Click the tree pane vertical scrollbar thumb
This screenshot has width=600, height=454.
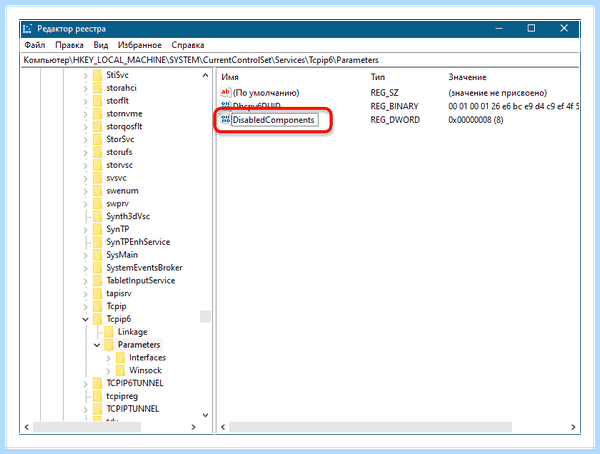coord(205,316)
